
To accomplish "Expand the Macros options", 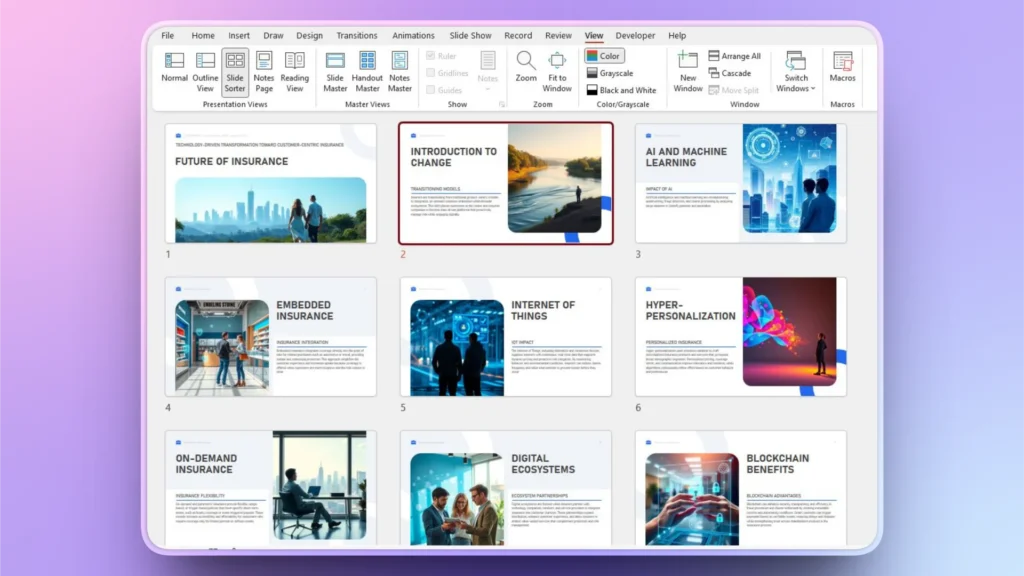I will pos(842,70).
